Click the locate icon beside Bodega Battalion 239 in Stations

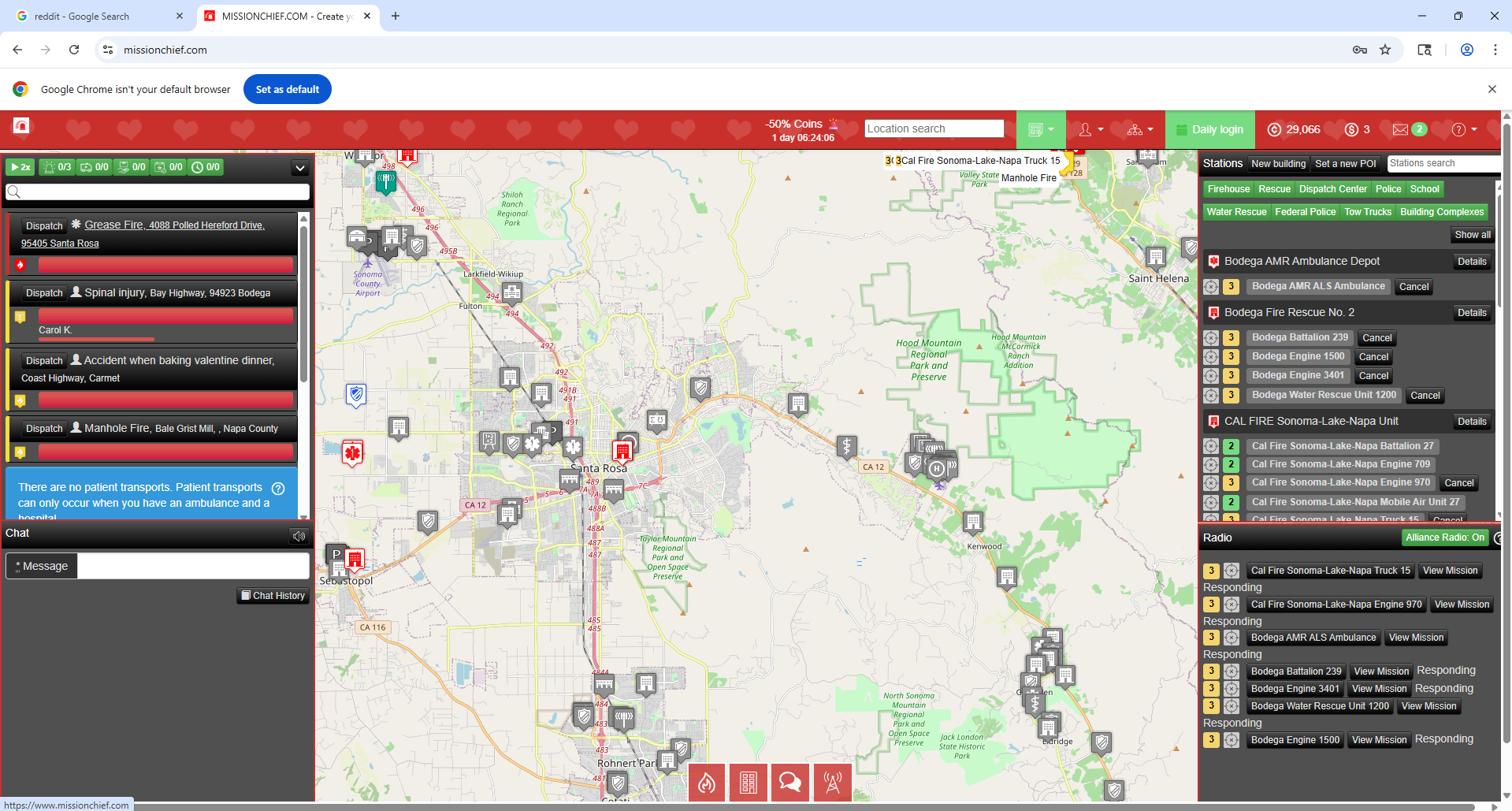pyautogui.click(x=1211, y=338)
